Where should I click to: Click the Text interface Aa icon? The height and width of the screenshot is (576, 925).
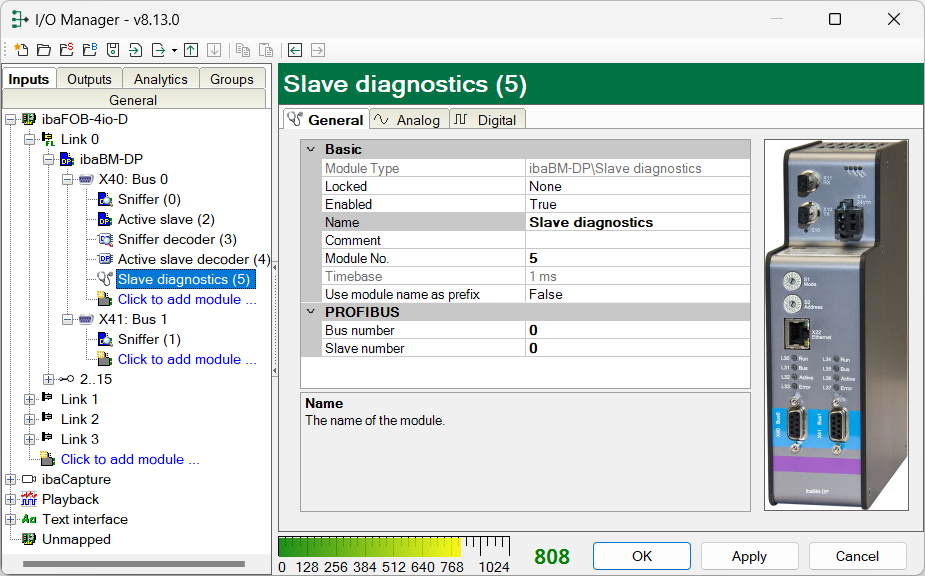click(x=29, y=519)
